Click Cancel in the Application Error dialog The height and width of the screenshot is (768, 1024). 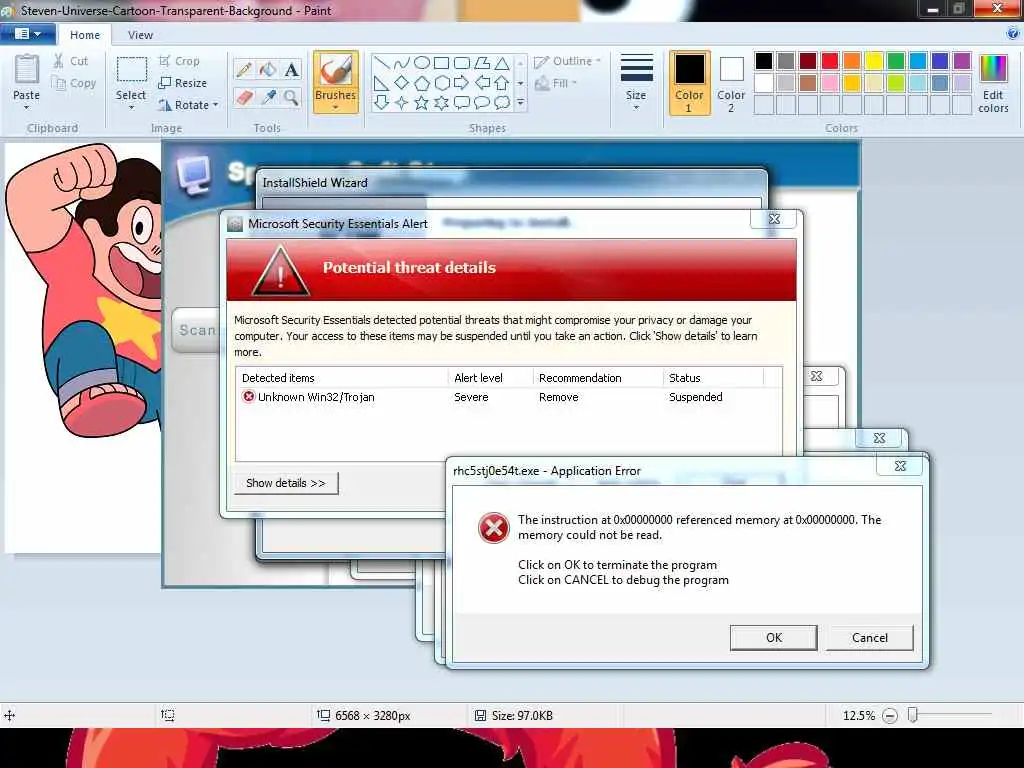pyautogui.click(x=870, y=638)
